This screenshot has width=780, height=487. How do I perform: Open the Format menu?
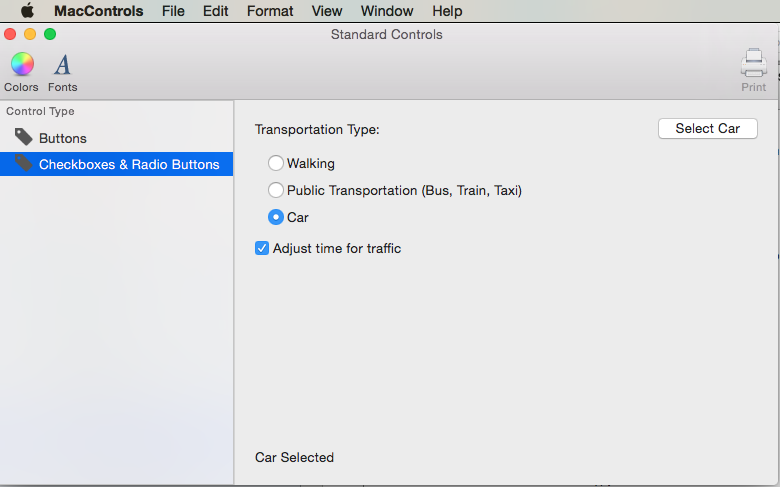tap(270, 11)
